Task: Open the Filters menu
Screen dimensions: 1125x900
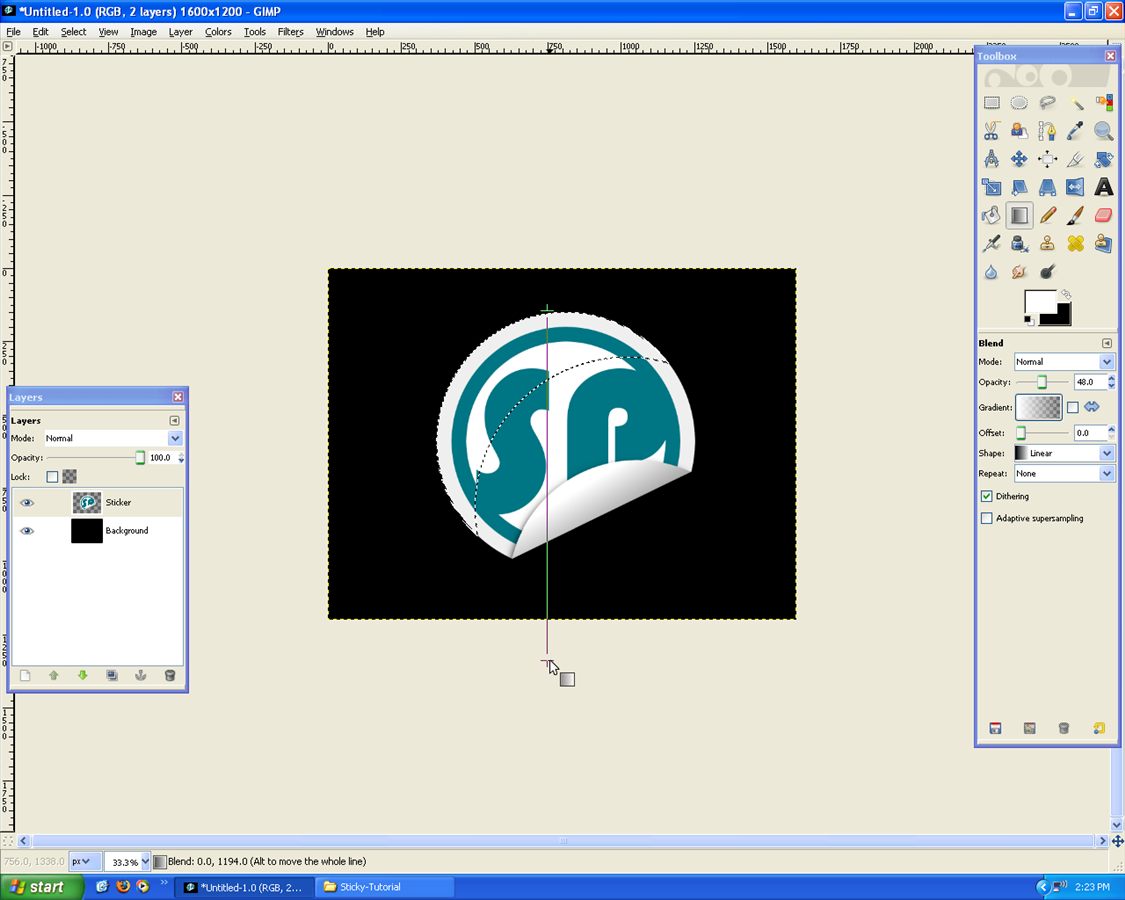Action: click(291, 32)
